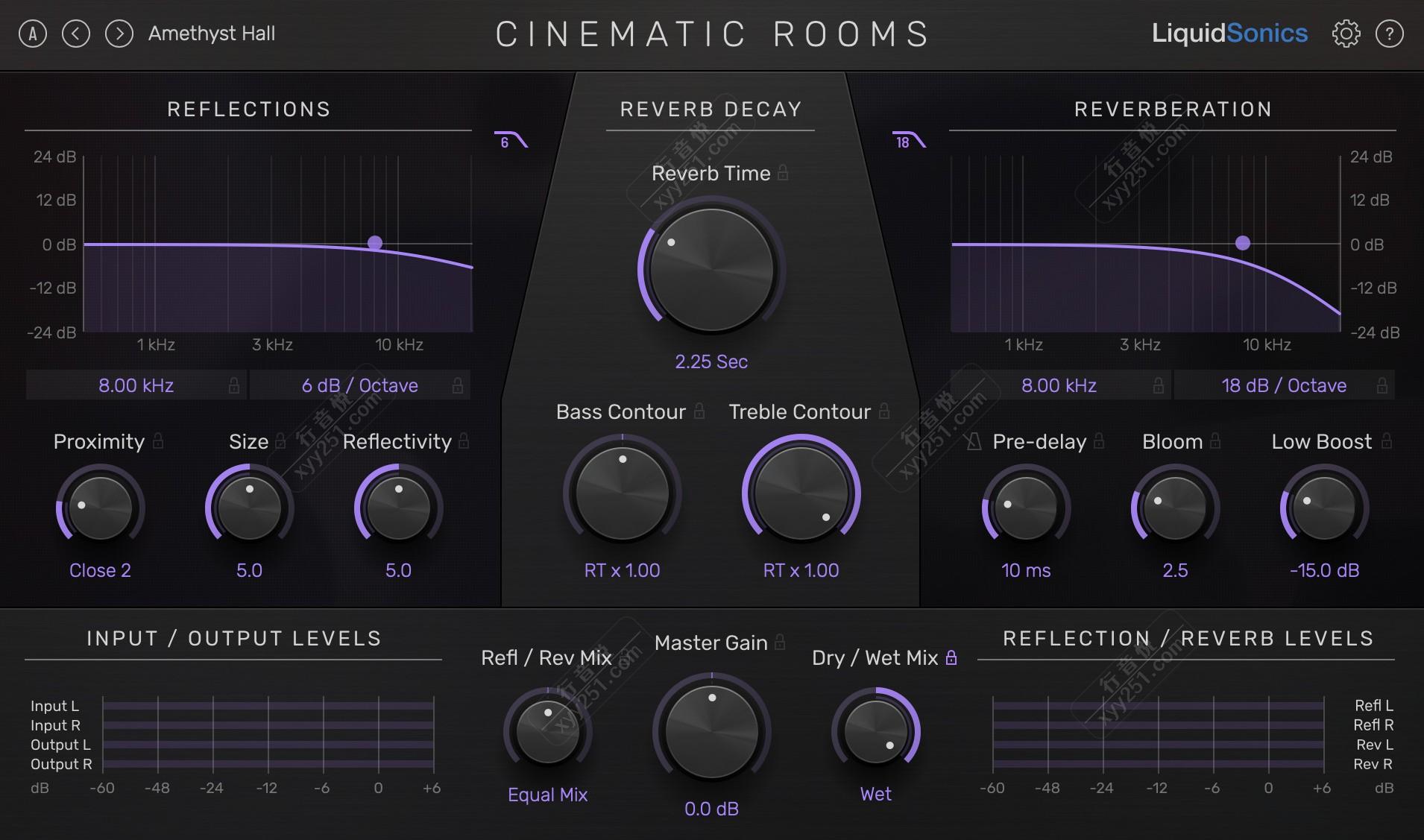1424x840 pixels.
Task: Open the help question mark
Action: coord(1390,34)
